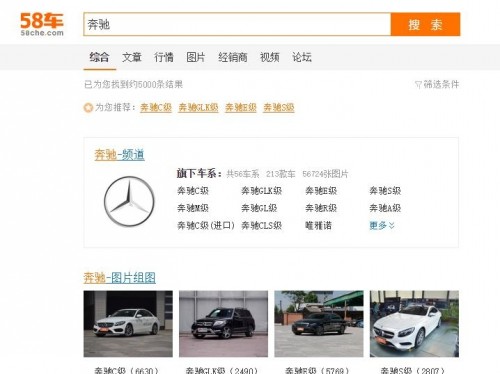Select 奔驰A级 in car series grid
The image size is (500, 374).
(385, 208)
